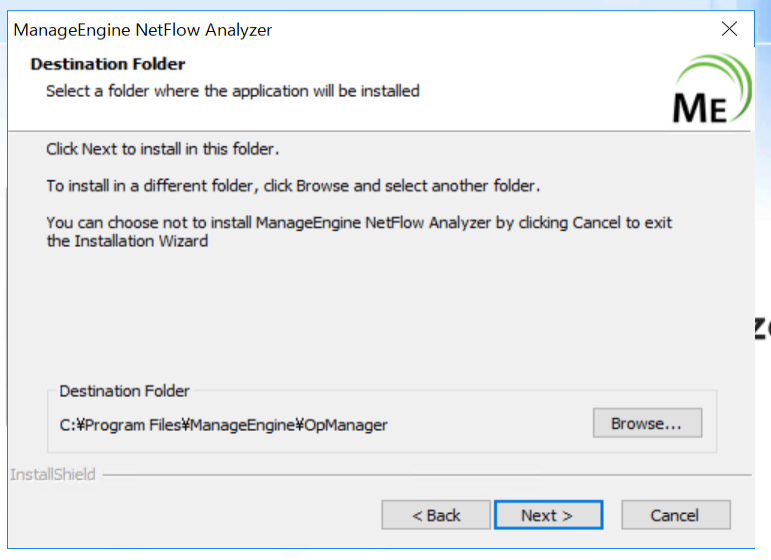
Task: Click the "Click Next to install" instruction
Action: point(162,149)
